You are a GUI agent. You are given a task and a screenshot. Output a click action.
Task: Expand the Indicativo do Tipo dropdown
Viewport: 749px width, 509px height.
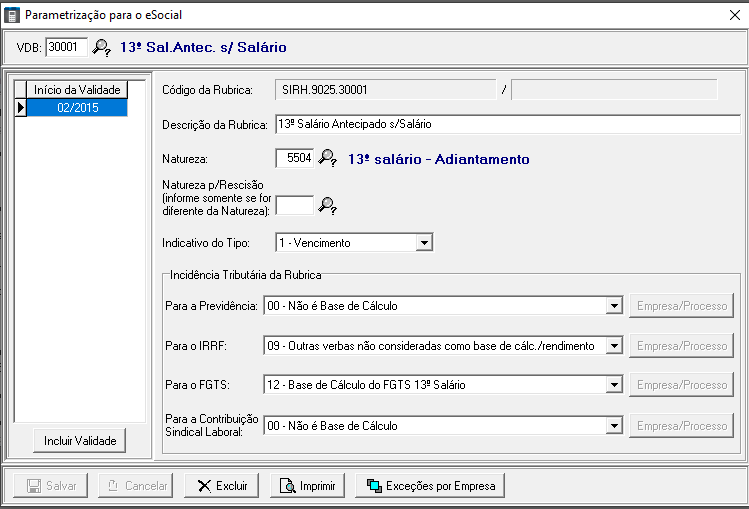pos(424,242)
